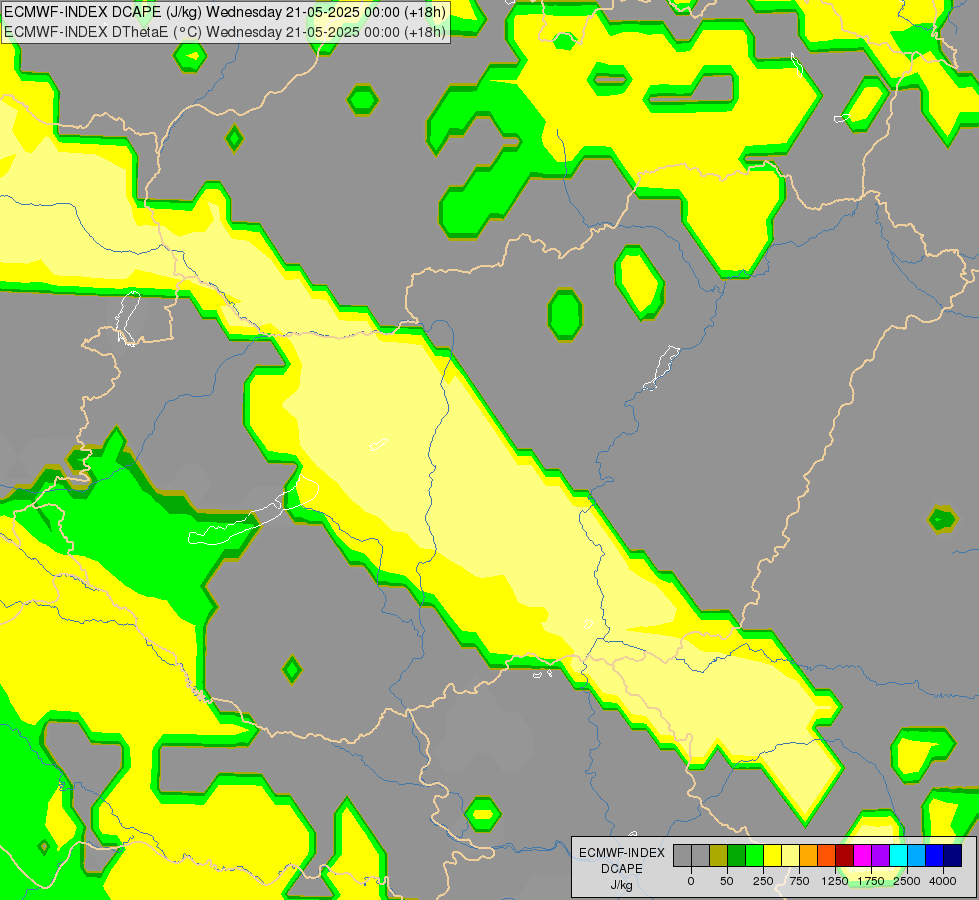The height and width of the screenshot is (900, 979).
Task: Click the legend value 1750
Action: (871, 881)
